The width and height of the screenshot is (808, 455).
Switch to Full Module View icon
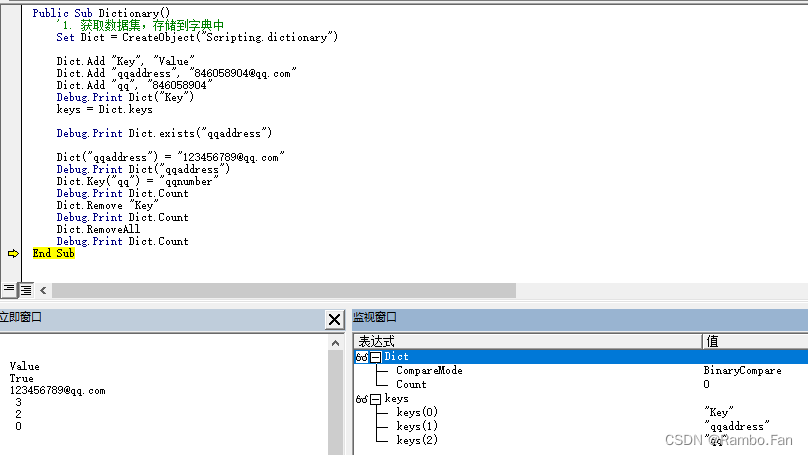click(x=26, y=290)
